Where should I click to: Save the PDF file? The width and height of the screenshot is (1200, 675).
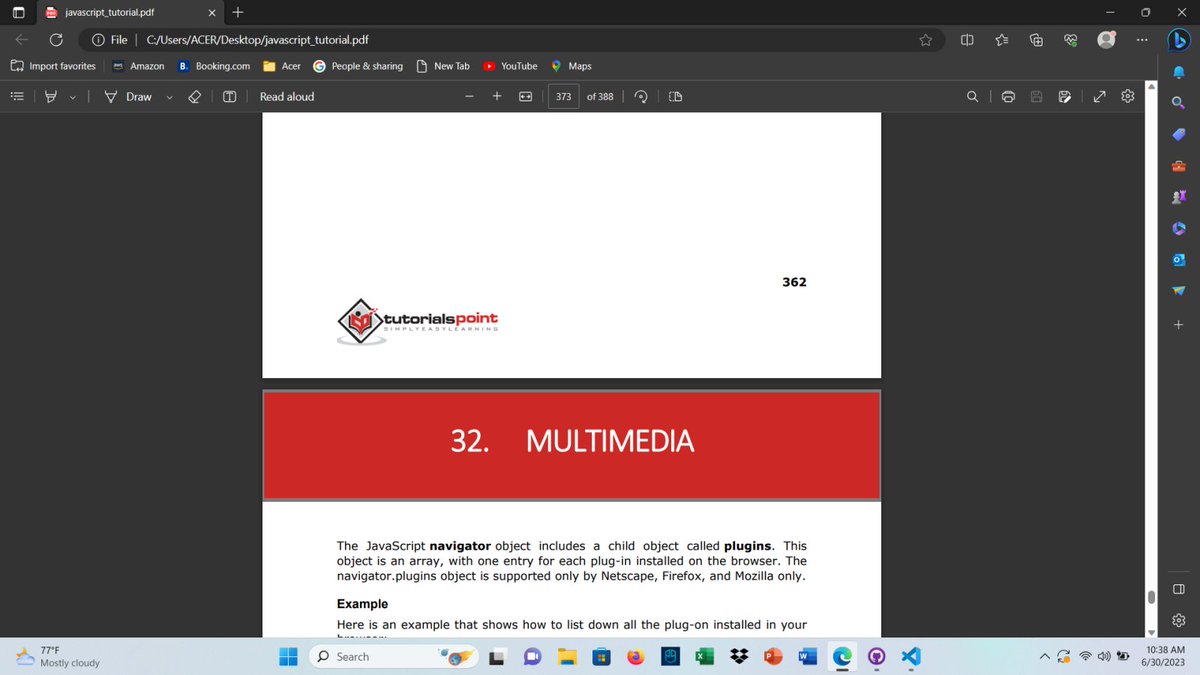pyautogui.click(x=1037, y=97)
